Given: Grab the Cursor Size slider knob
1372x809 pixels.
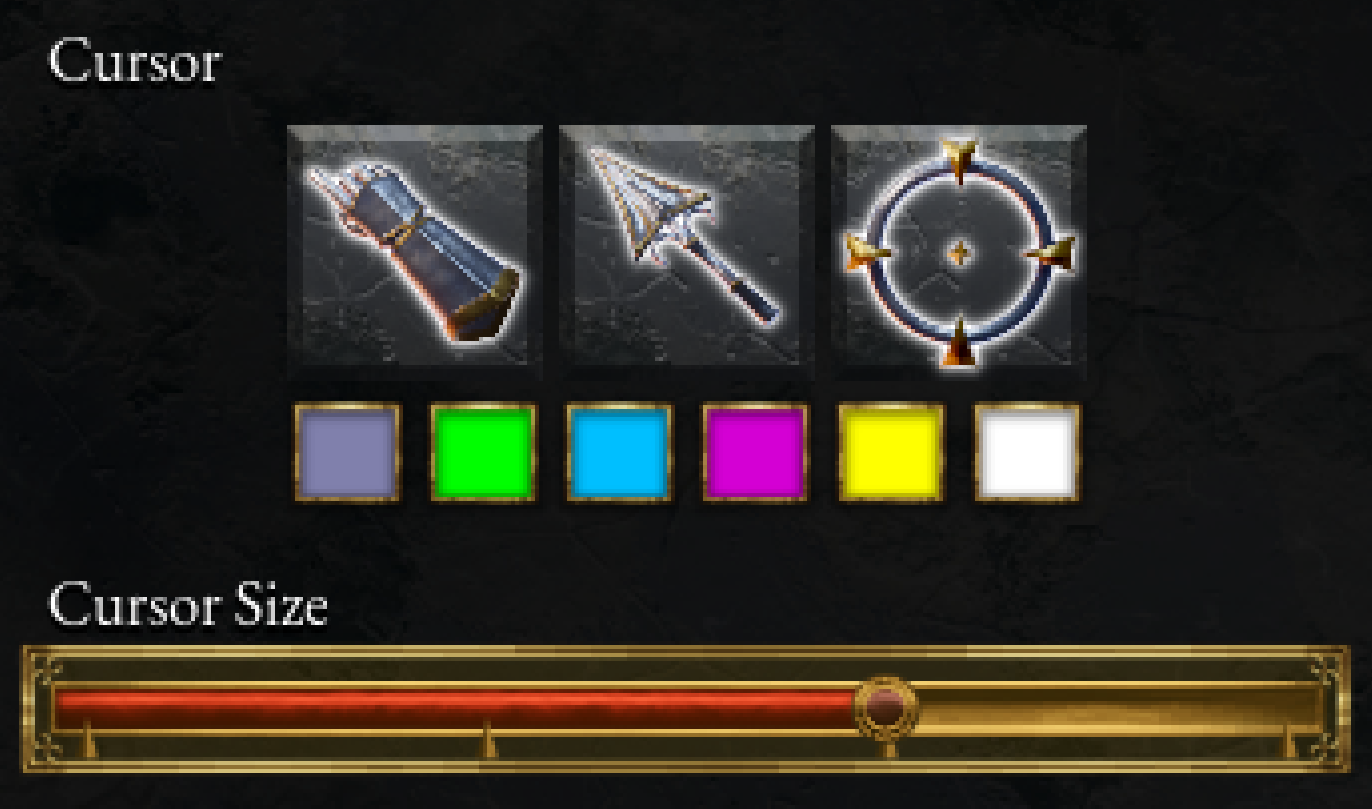Looking at the screenshot, I should 886,708.
